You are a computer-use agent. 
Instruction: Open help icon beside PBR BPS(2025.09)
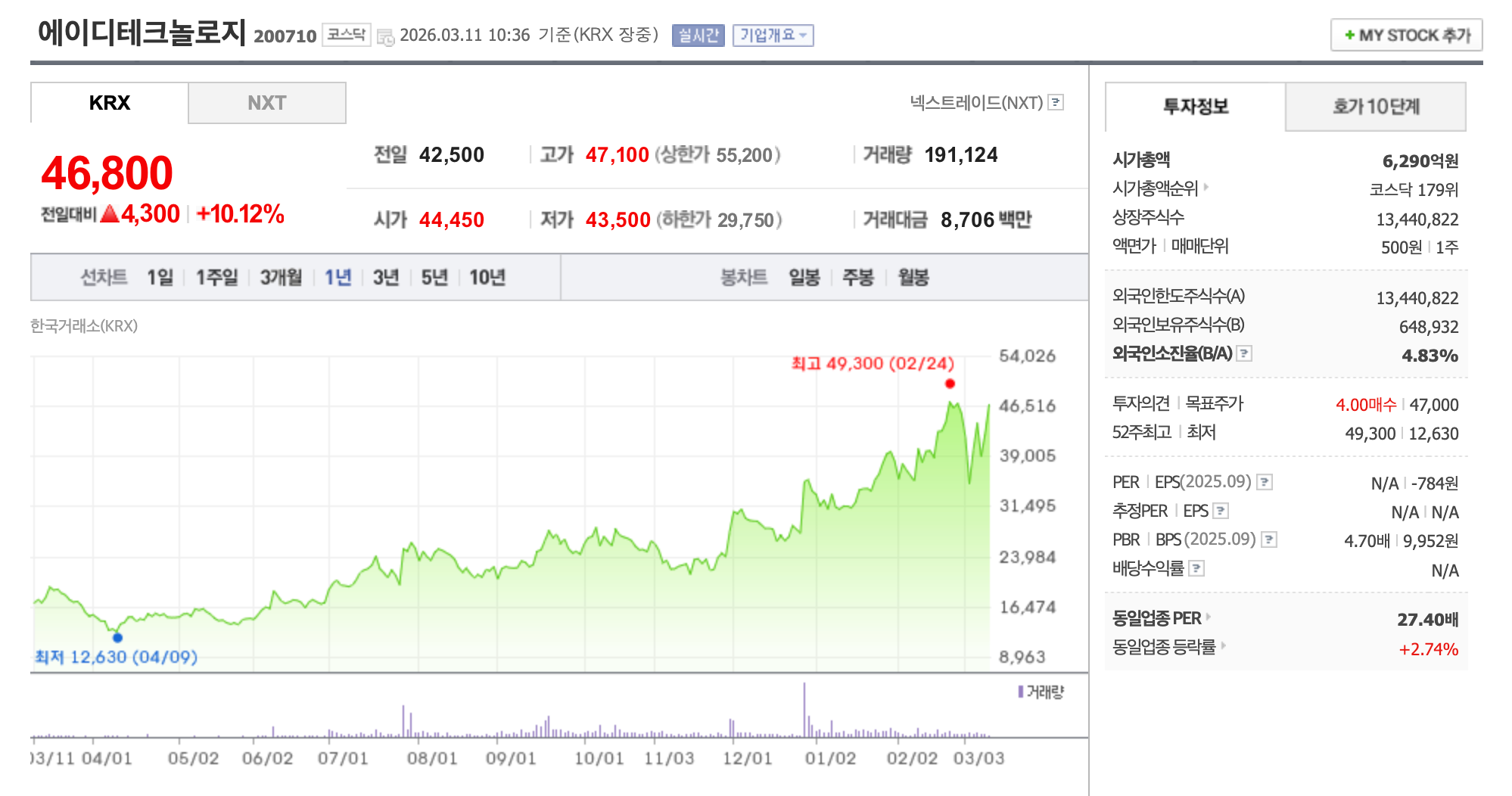[1269, 539]
